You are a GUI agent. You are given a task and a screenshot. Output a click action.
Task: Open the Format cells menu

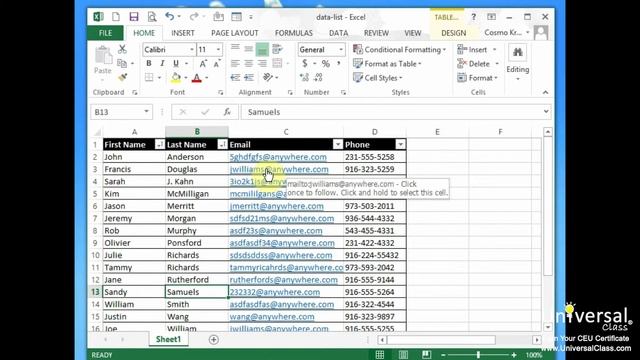pyautogui.click(x=478, y=78)
